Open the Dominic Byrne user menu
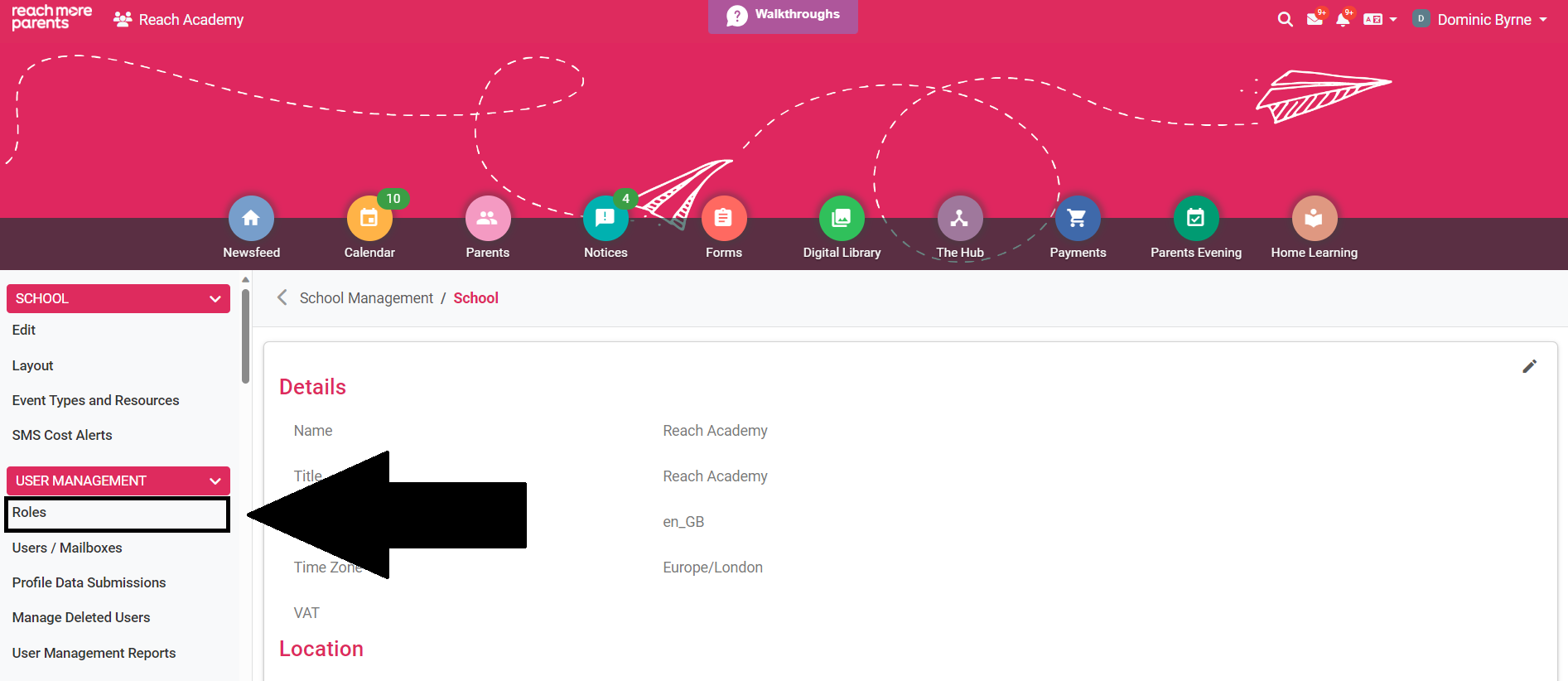This screenshot has height=681, width=1568. coord(1480,19)
